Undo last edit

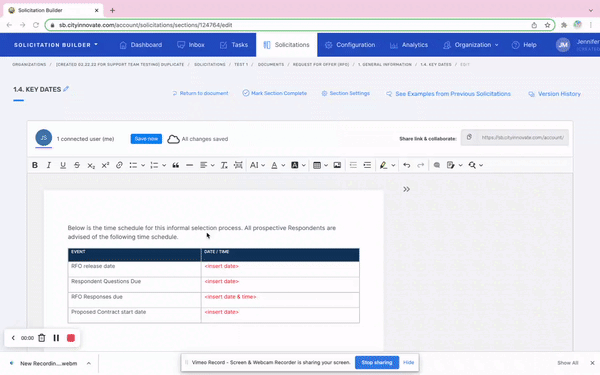(407, 165)
